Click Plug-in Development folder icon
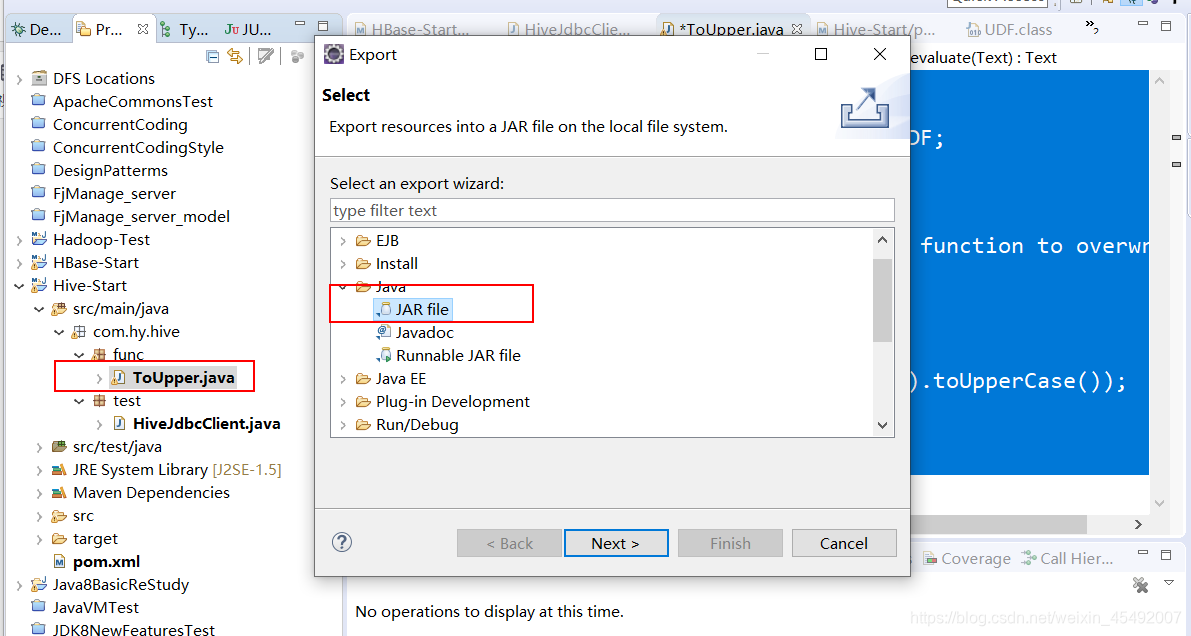Viewport: 1191px width, 636px height. 363,401
